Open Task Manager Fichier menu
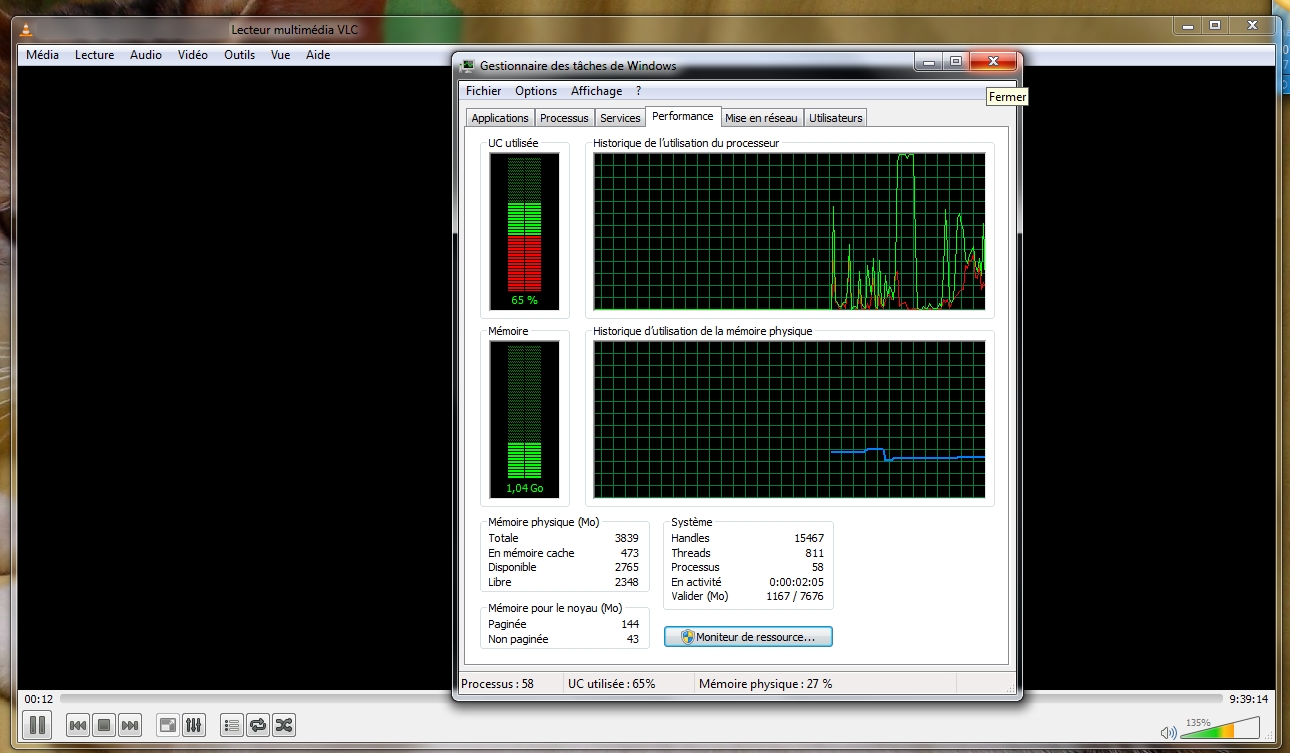The width and height of the screenshot is (1290, 753). [x=483, y=91]
